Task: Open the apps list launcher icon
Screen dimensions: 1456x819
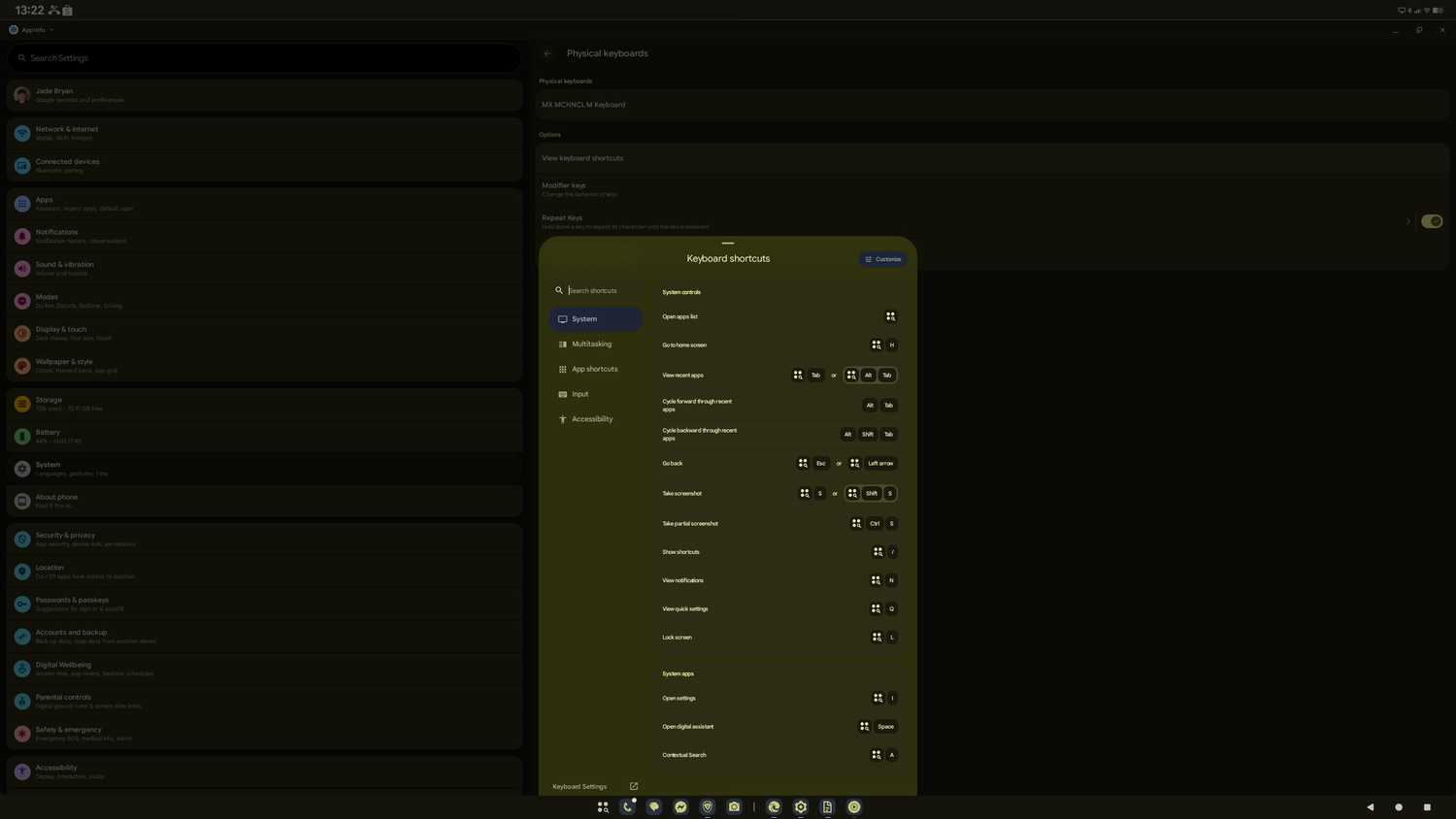Action: click(603, 807)
